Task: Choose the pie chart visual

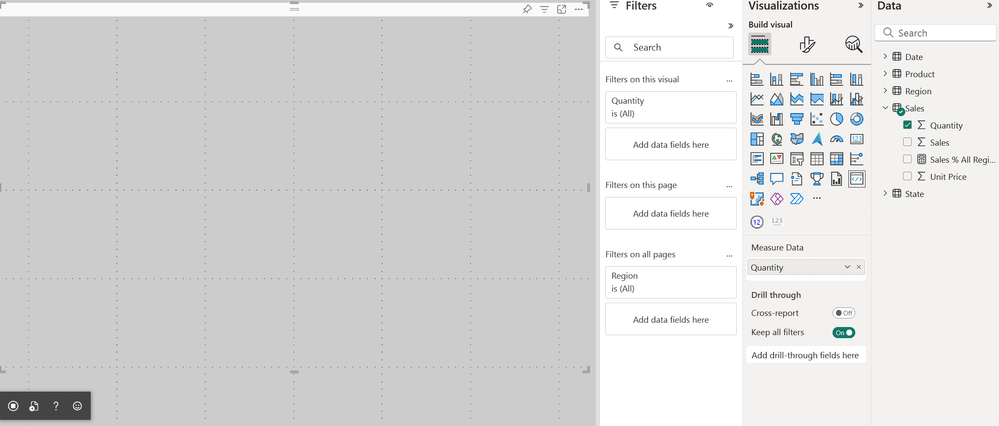Action: pyautogui.click(x=837, y=119)
